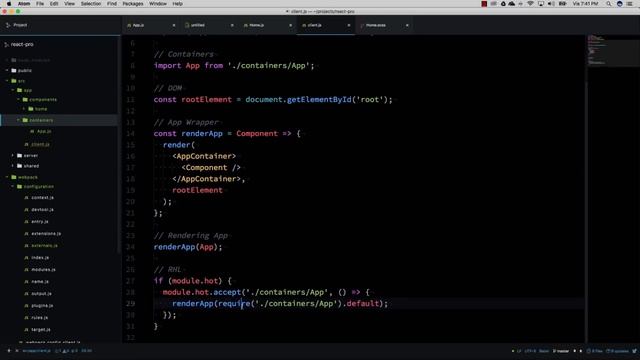Click the JS file icon beside output.js
The width and height of the screenshot is (640, 360).
click(x=27, y=293)
